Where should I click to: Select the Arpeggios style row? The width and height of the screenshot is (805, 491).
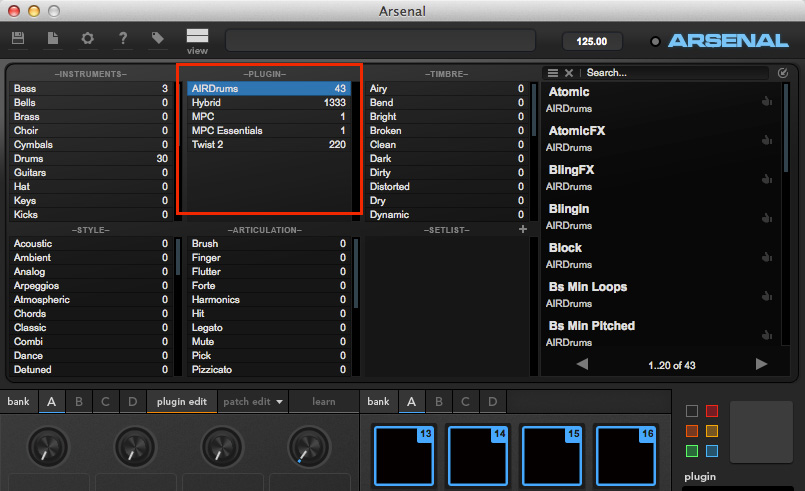pyautogui.click(x=90, y=286)
